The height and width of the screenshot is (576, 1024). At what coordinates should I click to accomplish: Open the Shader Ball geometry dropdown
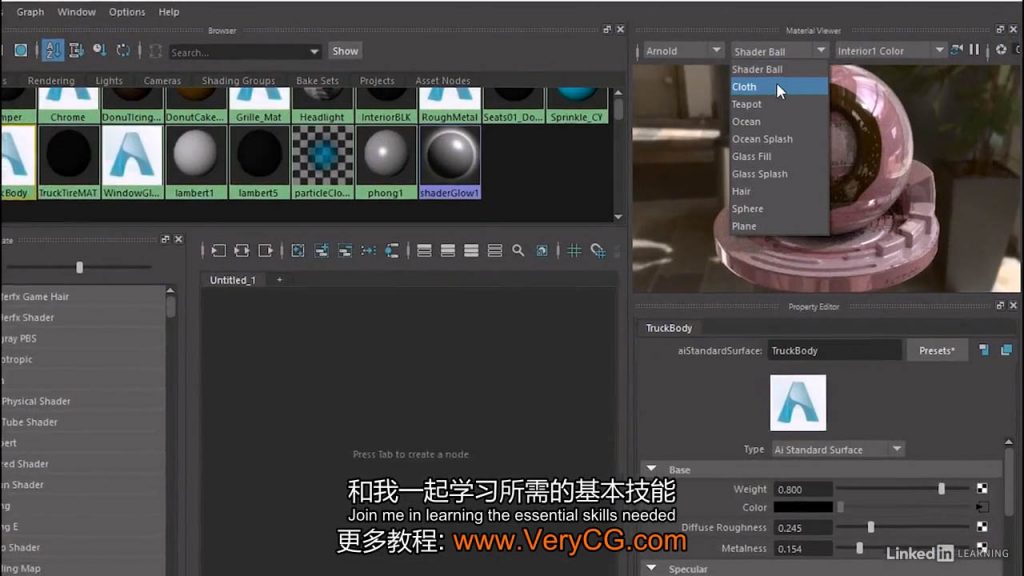coord(780,51)
